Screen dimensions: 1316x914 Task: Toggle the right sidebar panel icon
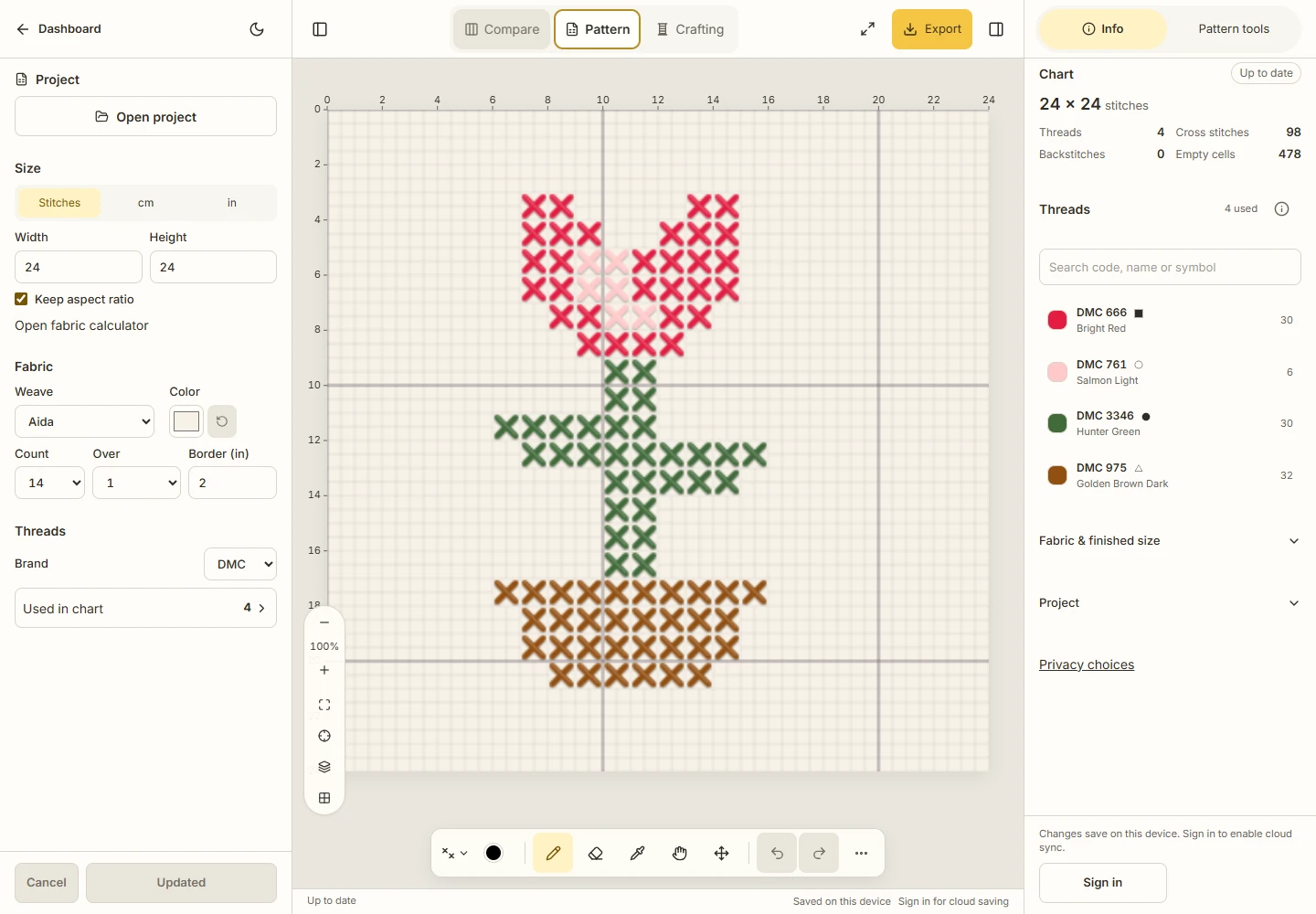pyautogui.click(x=996, y=29)
